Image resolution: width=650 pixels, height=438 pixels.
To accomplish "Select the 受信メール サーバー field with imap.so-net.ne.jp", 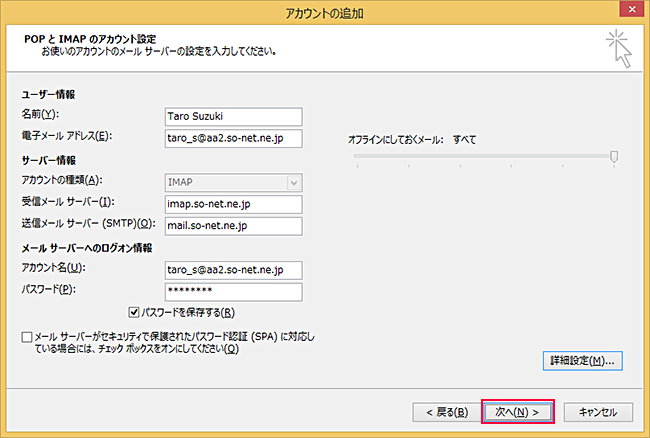I will coord(233,204).
